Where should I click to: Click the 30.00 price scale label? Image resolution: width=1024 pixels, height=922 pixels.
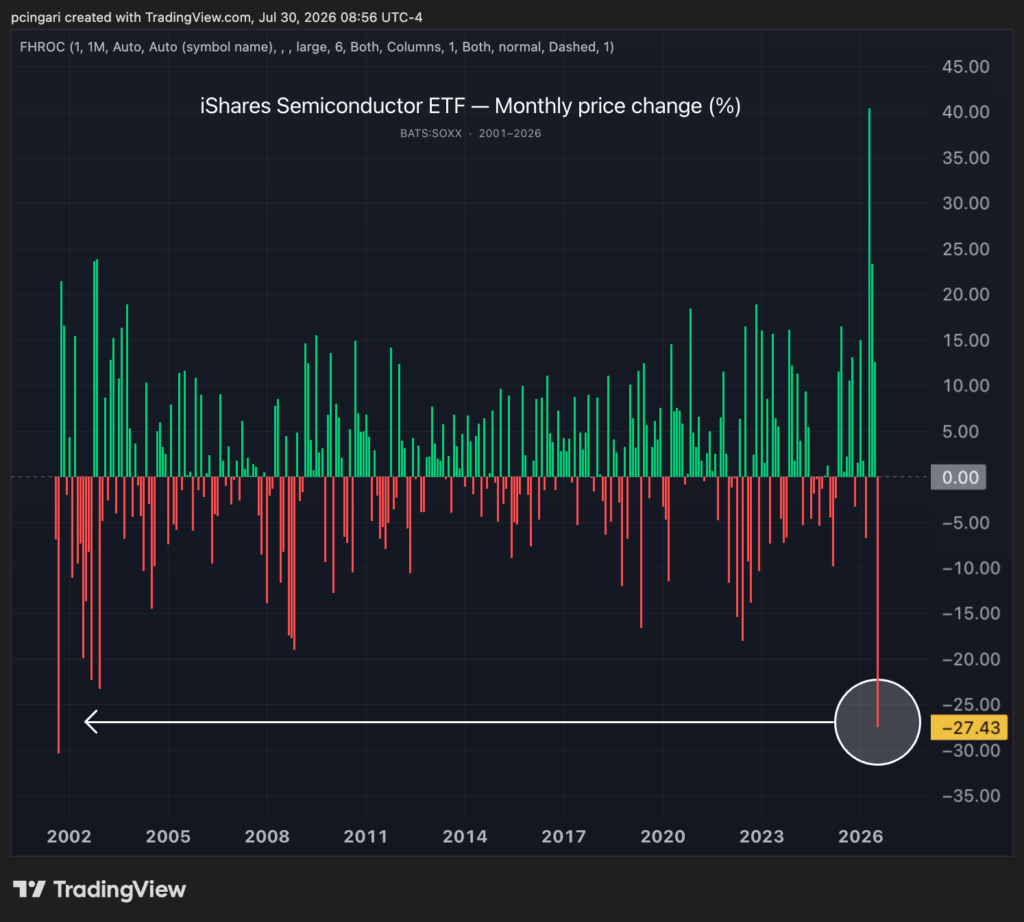(x=966, y=203)
